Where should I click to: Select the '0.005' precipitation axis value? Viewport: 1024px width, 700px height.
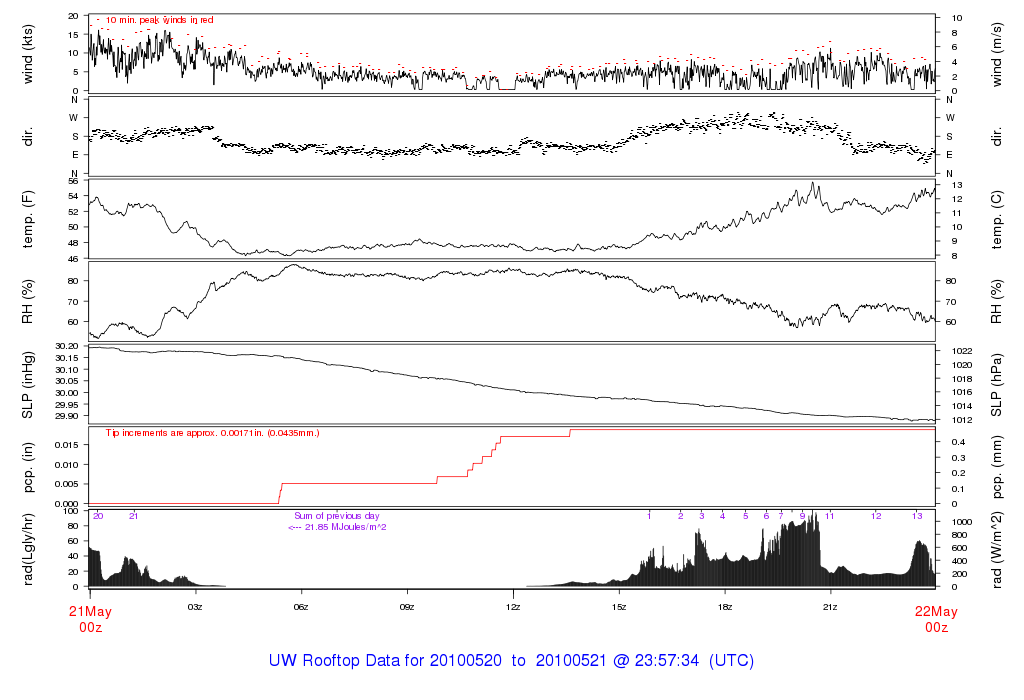[x=68, y=484]
